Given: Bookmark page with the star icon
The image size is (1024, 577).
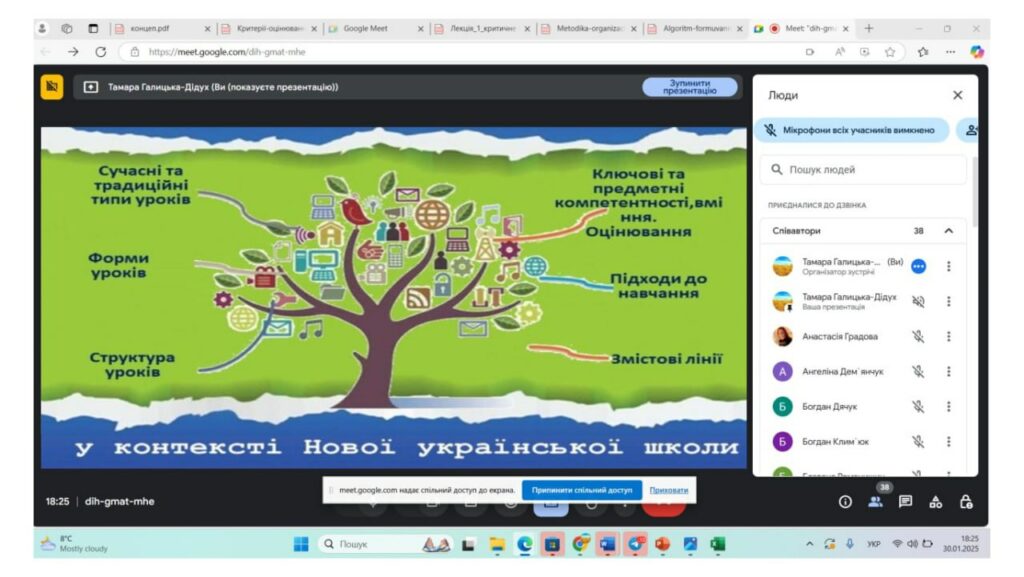Looking at the screenshot, I should pyautogui.click(x=889, y=51).
